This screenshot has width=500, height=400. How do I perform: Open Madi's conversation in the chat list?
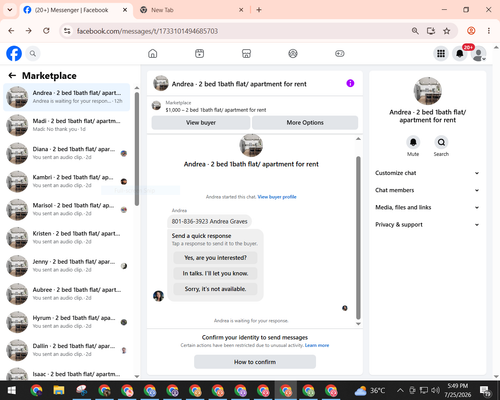(x=67, y=125)
